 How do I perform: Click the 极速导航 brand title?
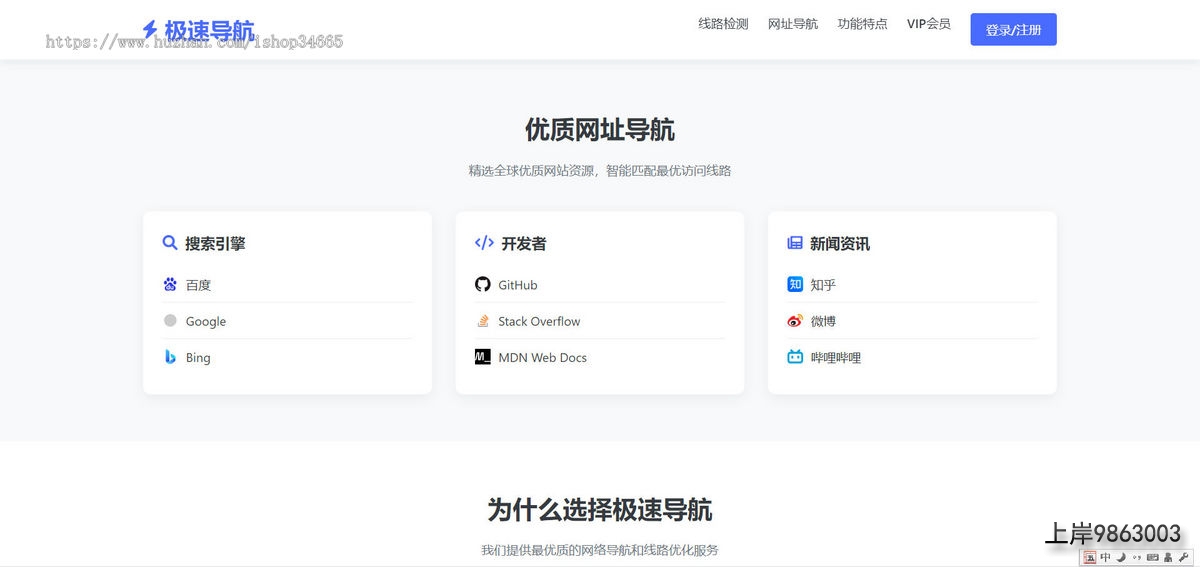point(209,30)
